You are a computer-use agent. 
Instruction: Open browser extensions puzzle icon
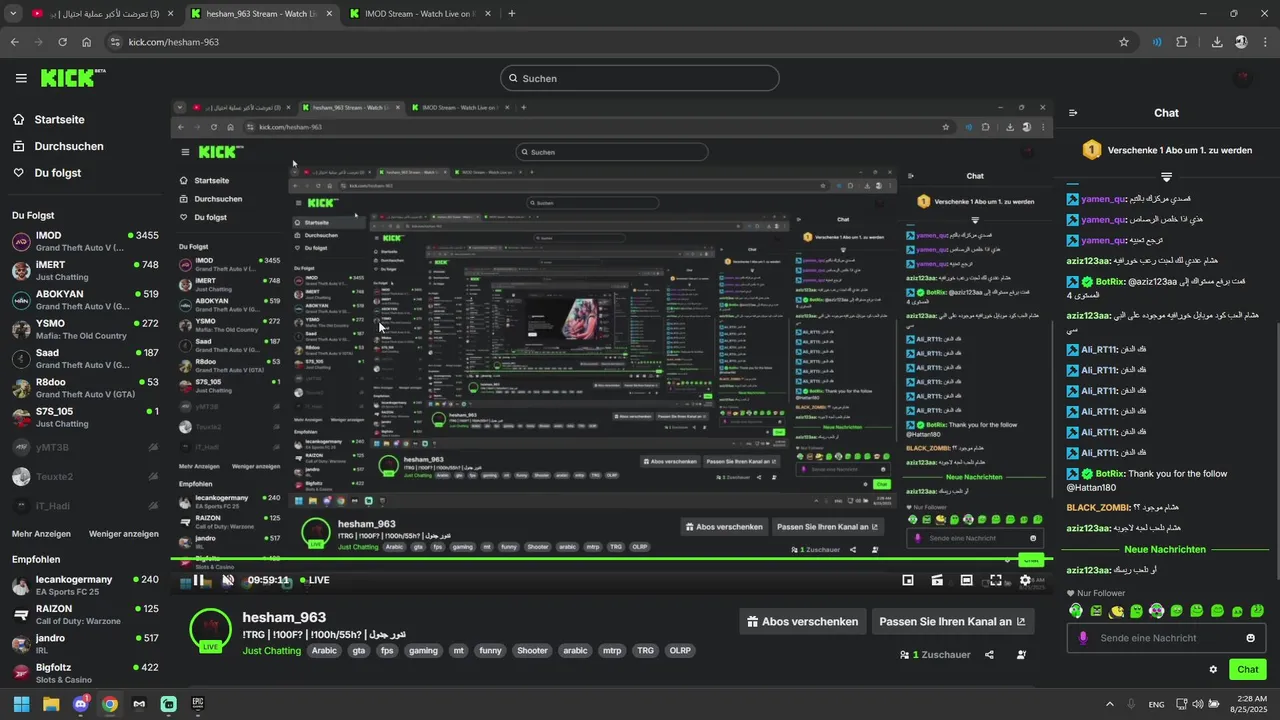click(1181, 42)
